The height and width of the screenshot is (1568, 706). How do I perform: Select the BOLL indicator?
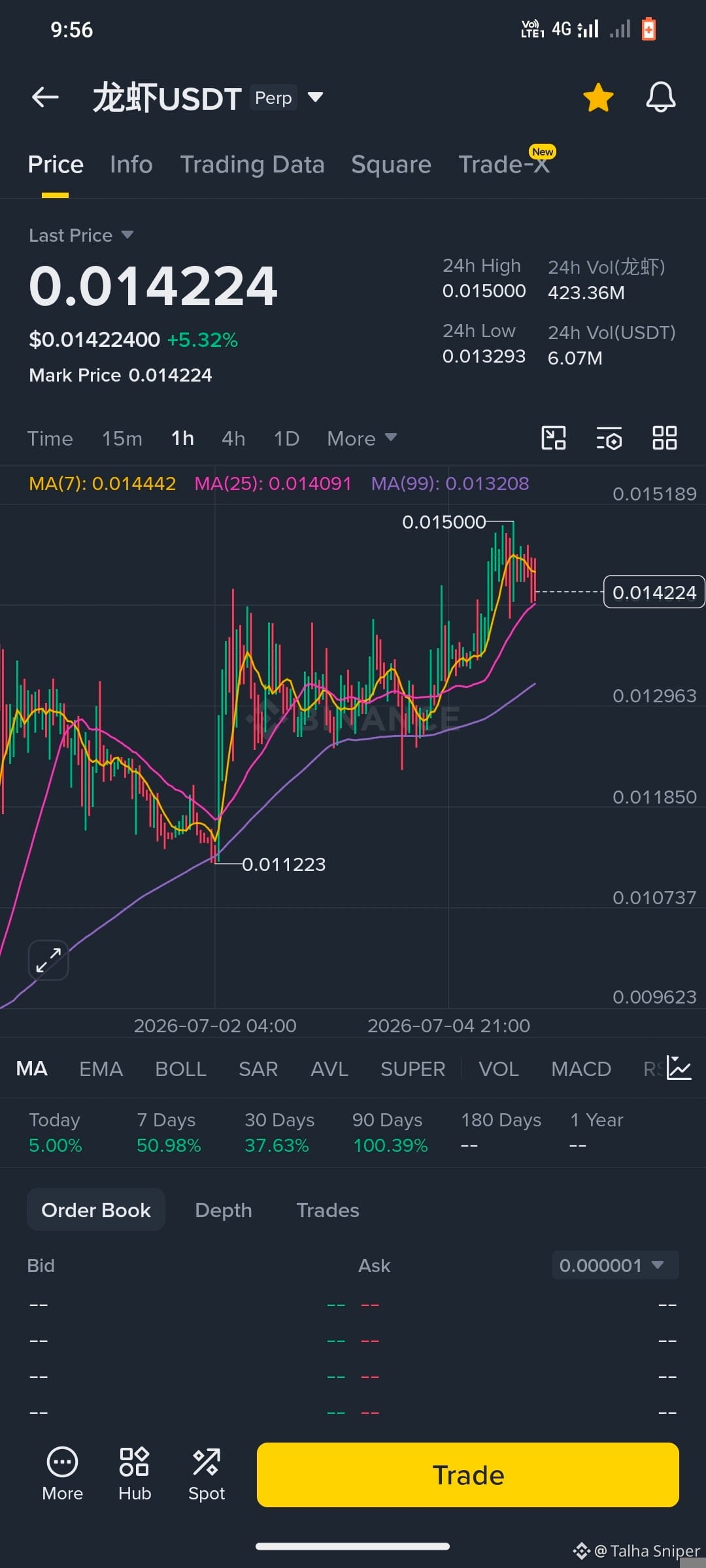point(180,1069)
